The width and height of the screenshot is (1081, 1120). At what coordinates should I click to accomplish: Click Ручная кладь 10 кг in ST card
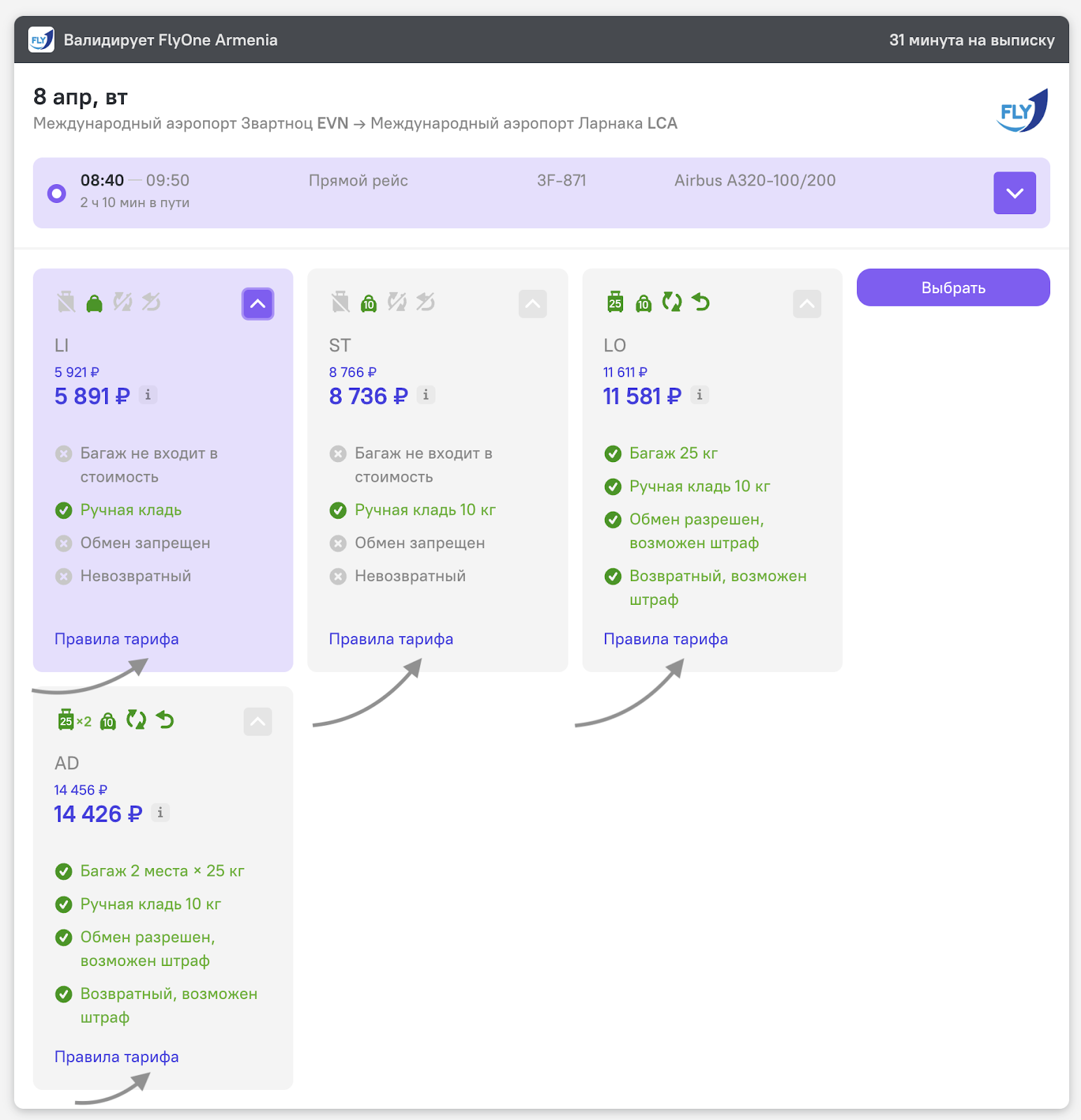(x=425, y=510)
